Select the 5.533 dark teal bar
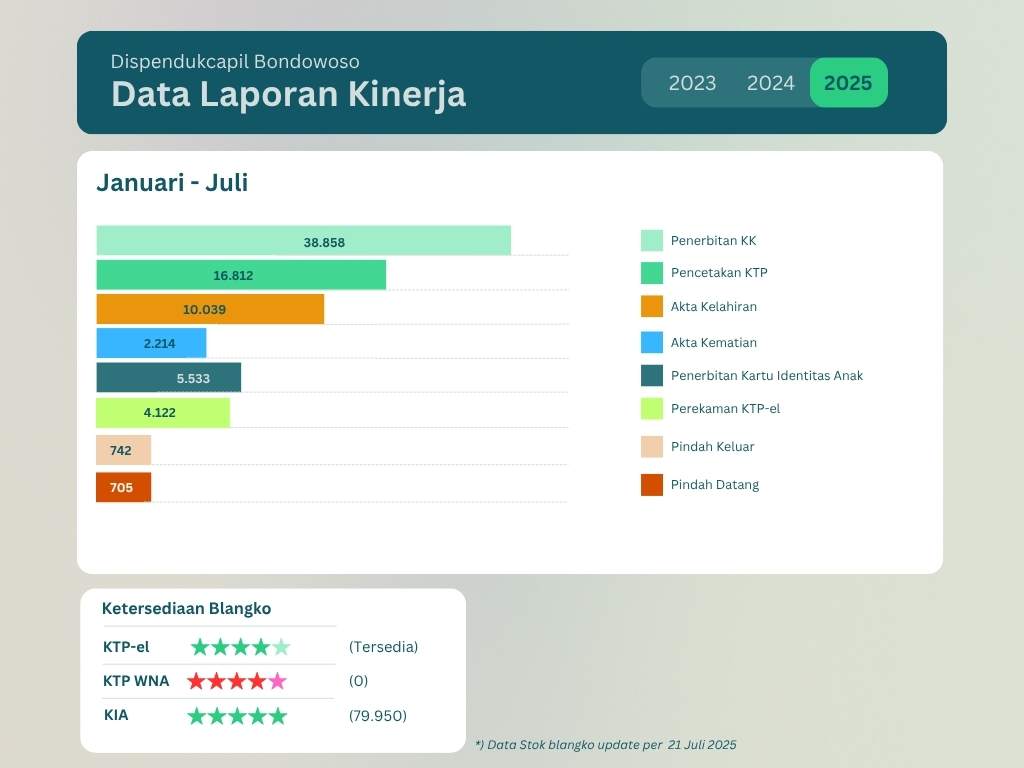 (x=168, y=377)
